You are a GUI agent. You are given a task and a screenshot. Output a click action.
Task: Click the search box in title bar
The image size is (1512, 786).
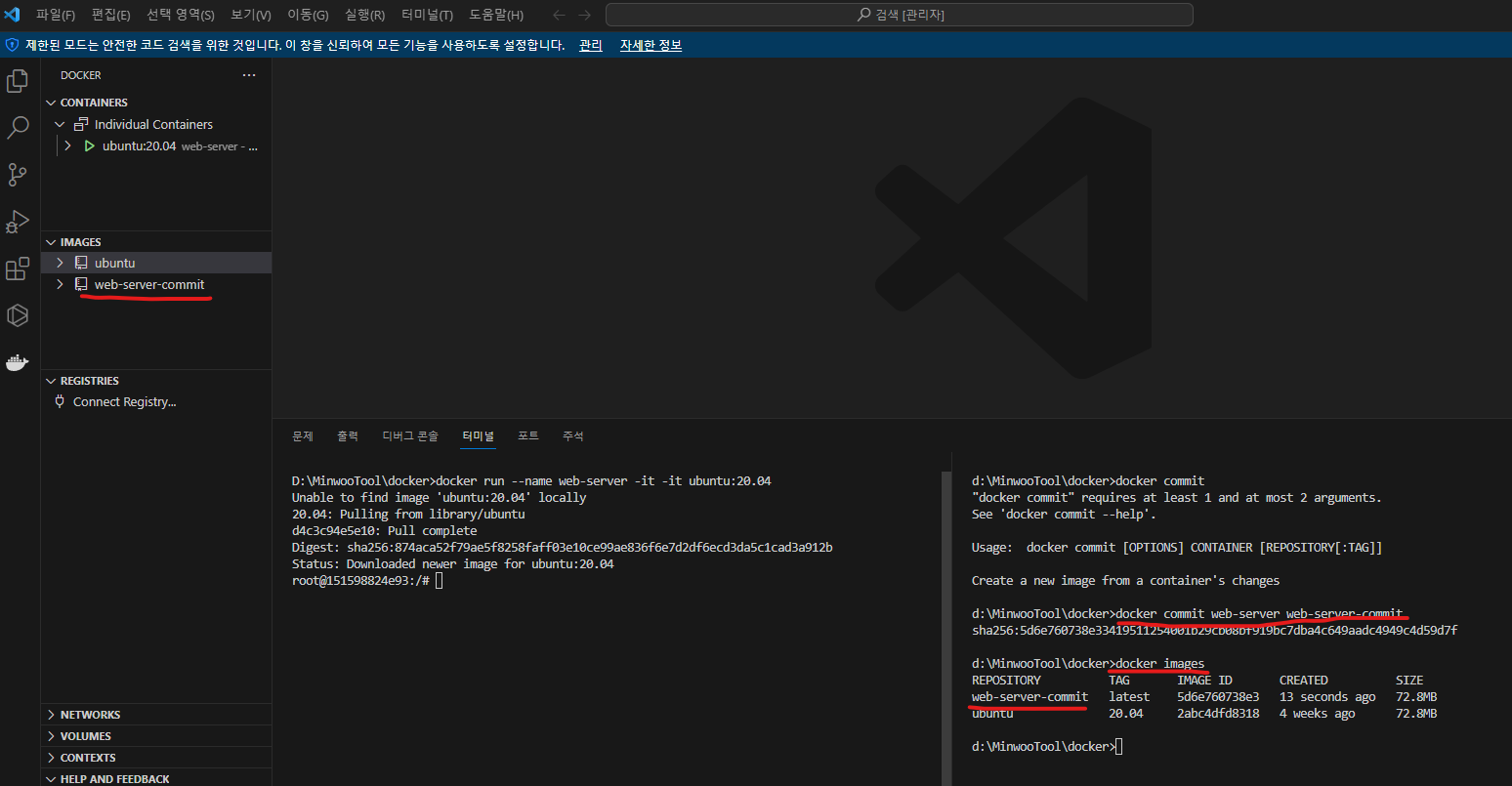[900, 15]
